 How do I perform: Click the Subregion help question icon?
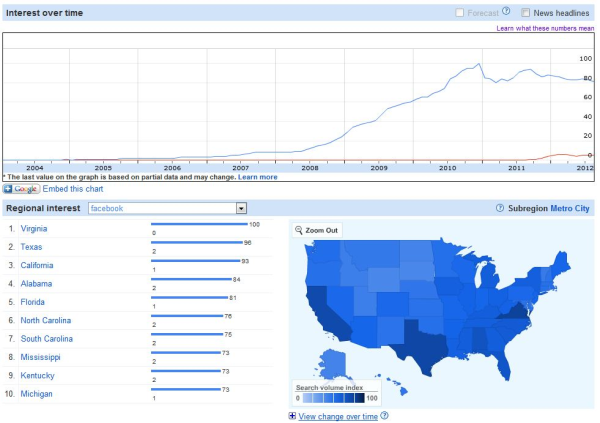[x=500, y=208]
